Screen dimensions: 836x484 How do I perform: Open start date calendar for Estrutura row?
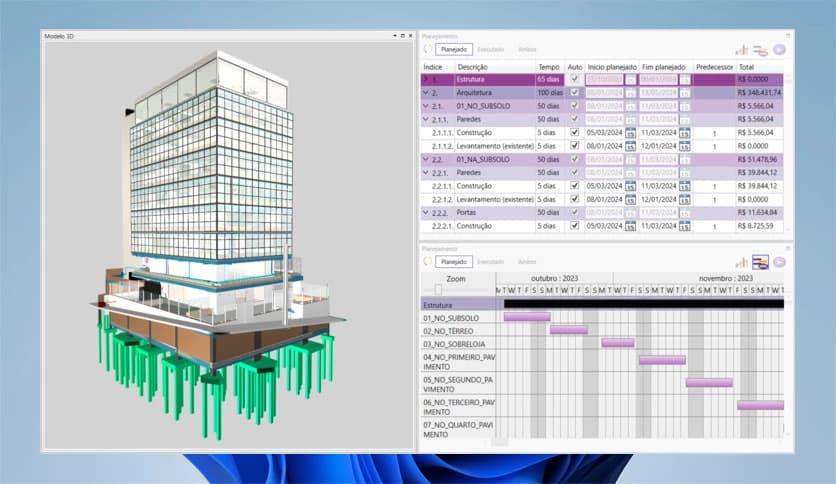(631, 79)
